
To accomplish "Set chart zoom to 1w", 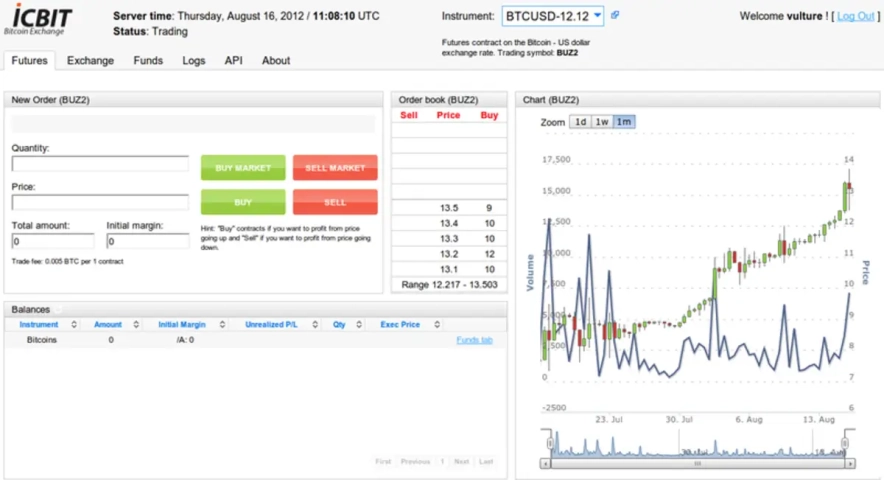I will pyautogui.click(x=602, y=122).
